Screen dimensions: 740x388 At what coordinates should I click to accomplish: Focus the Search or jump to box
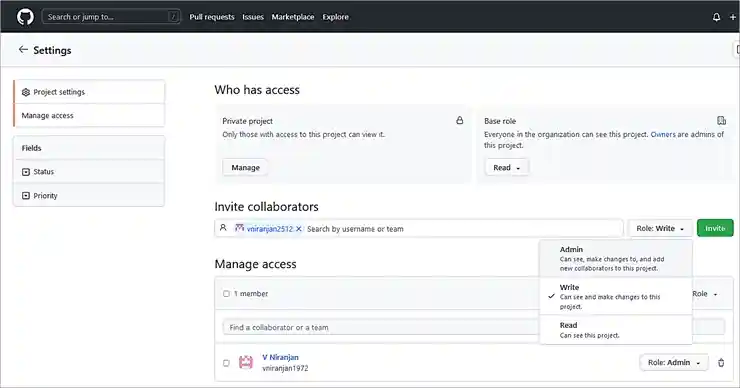[111, 17]
